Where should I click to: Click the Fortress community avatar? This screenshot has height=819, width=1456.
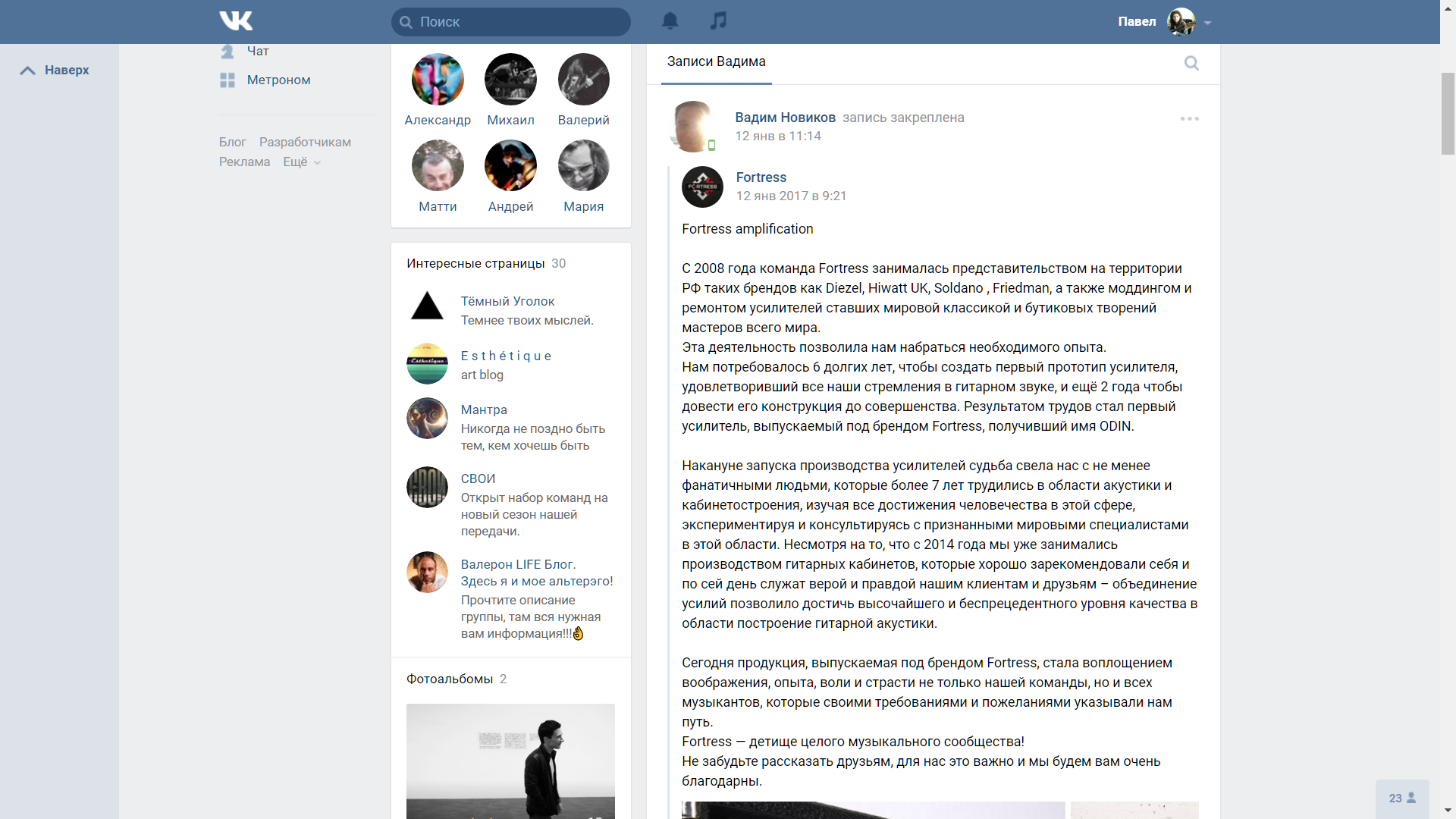tap(702, 187)
